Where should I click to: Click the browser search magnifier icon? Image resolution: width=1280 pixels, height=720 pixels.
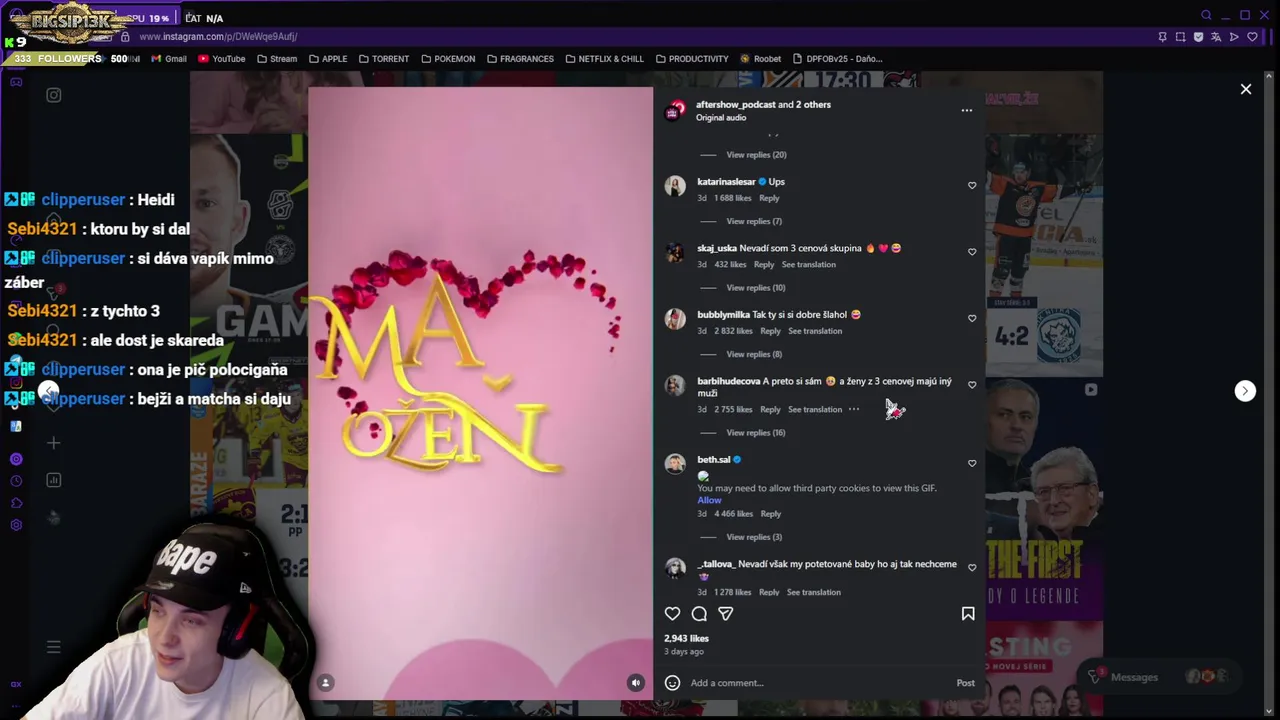point(1206,15)
